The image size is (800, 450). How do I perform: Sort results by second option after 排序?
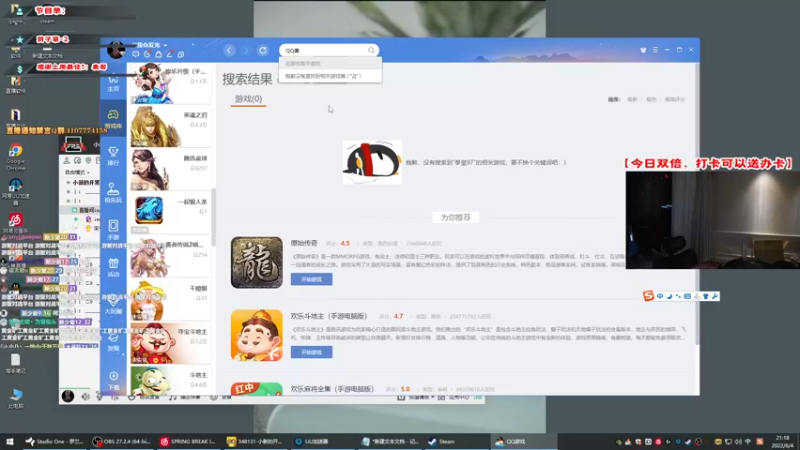[x=651, y=99]
